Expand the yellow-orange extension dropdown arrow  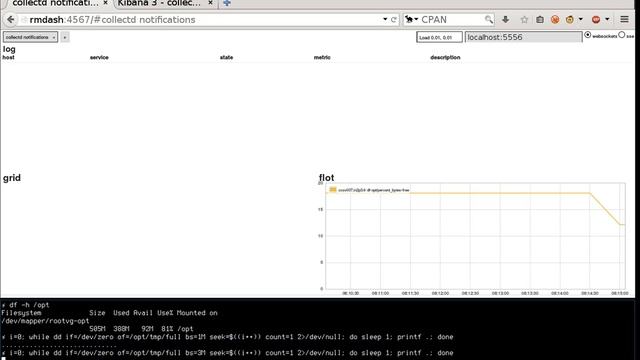(580, 19)
